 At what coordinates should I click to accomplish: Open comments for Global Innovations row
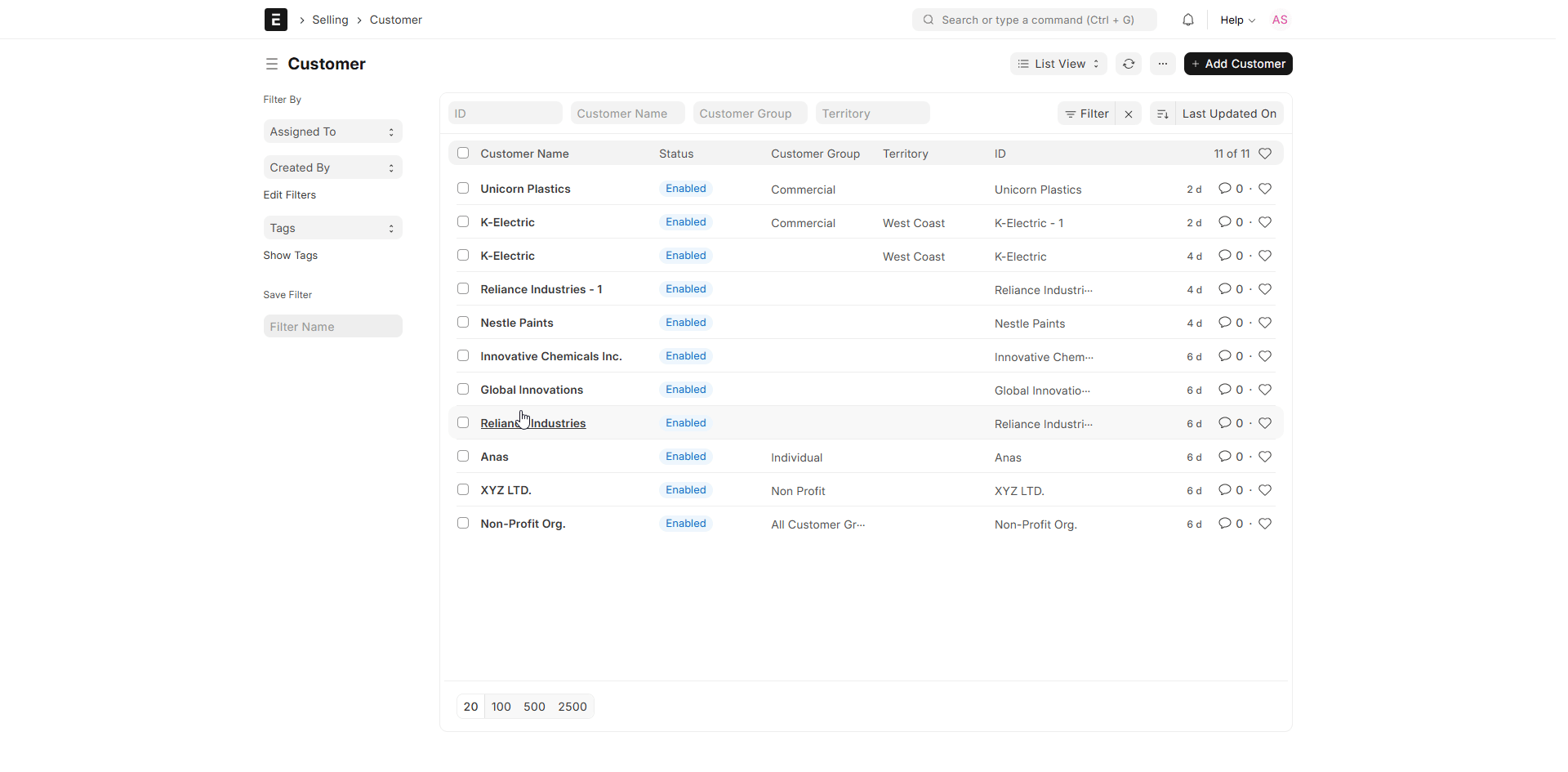[1231, 390]
